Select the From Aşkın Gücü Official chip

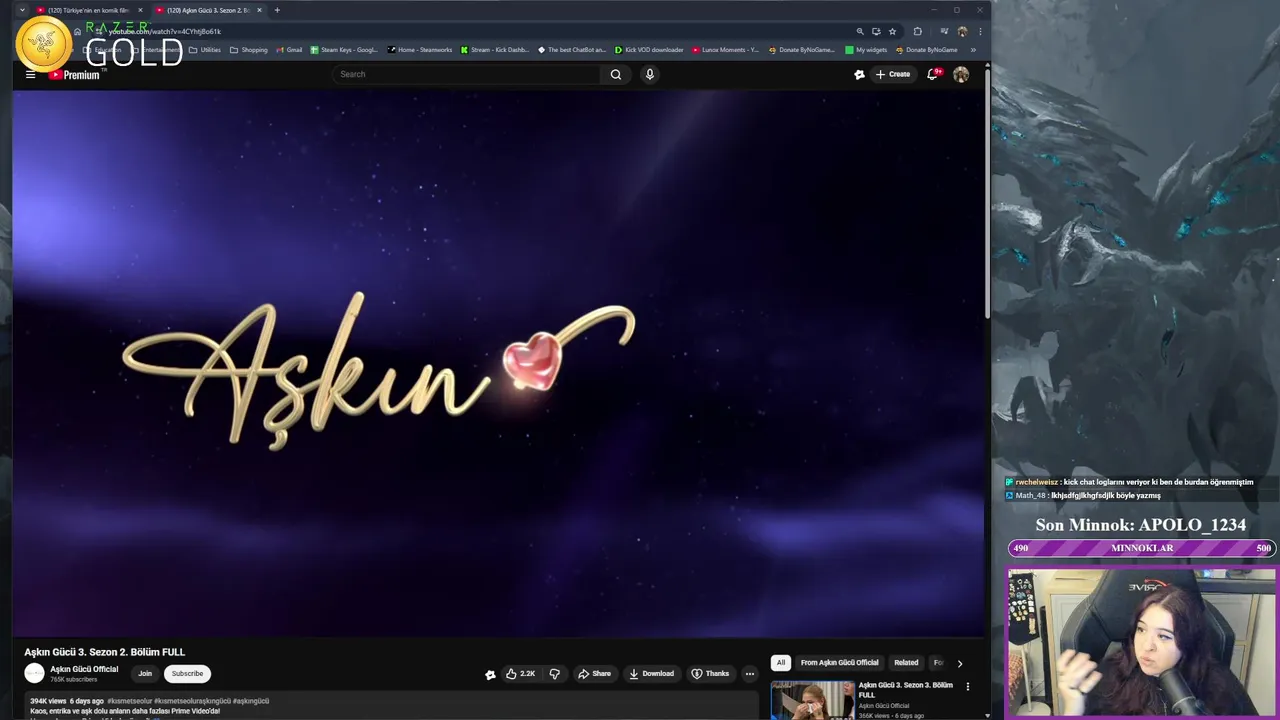click(x=839, y=663)
